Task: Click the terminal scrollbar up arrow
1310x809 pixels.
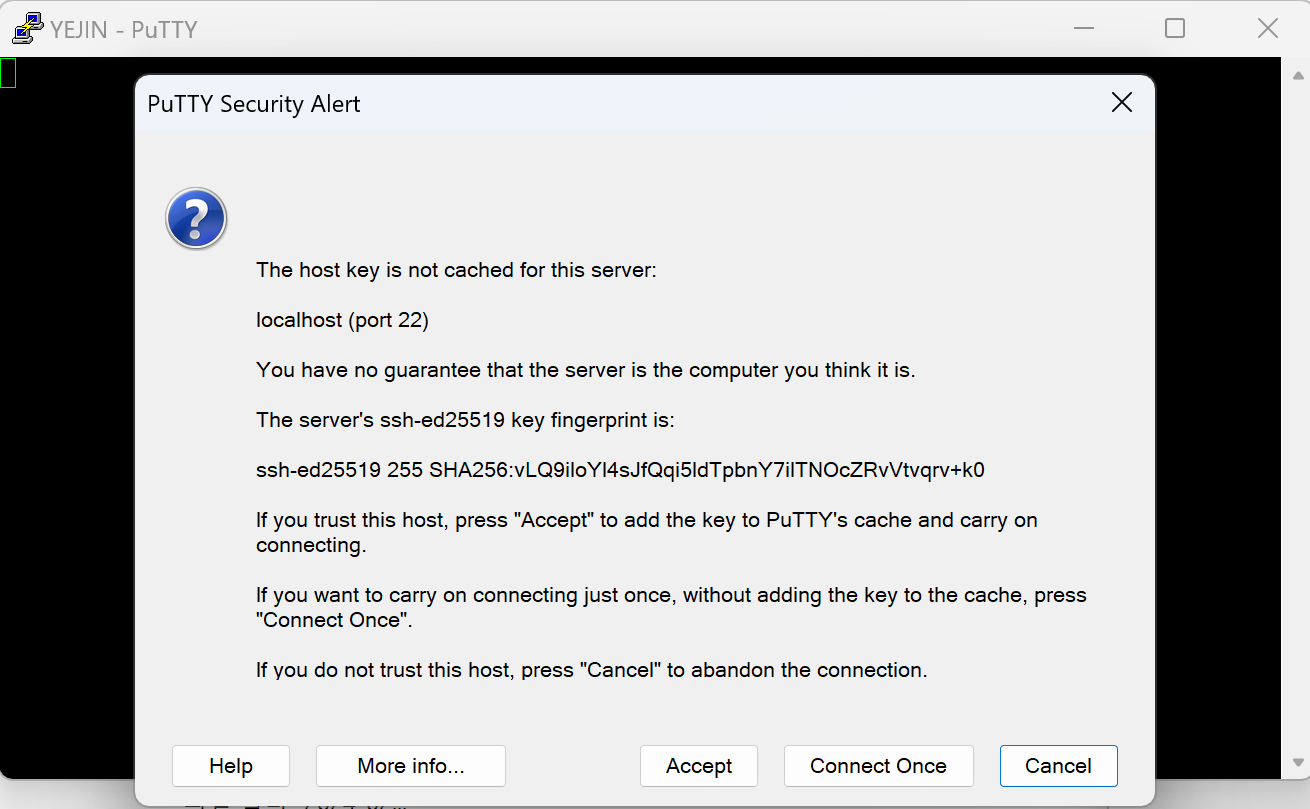Action: pos(1298,75)
